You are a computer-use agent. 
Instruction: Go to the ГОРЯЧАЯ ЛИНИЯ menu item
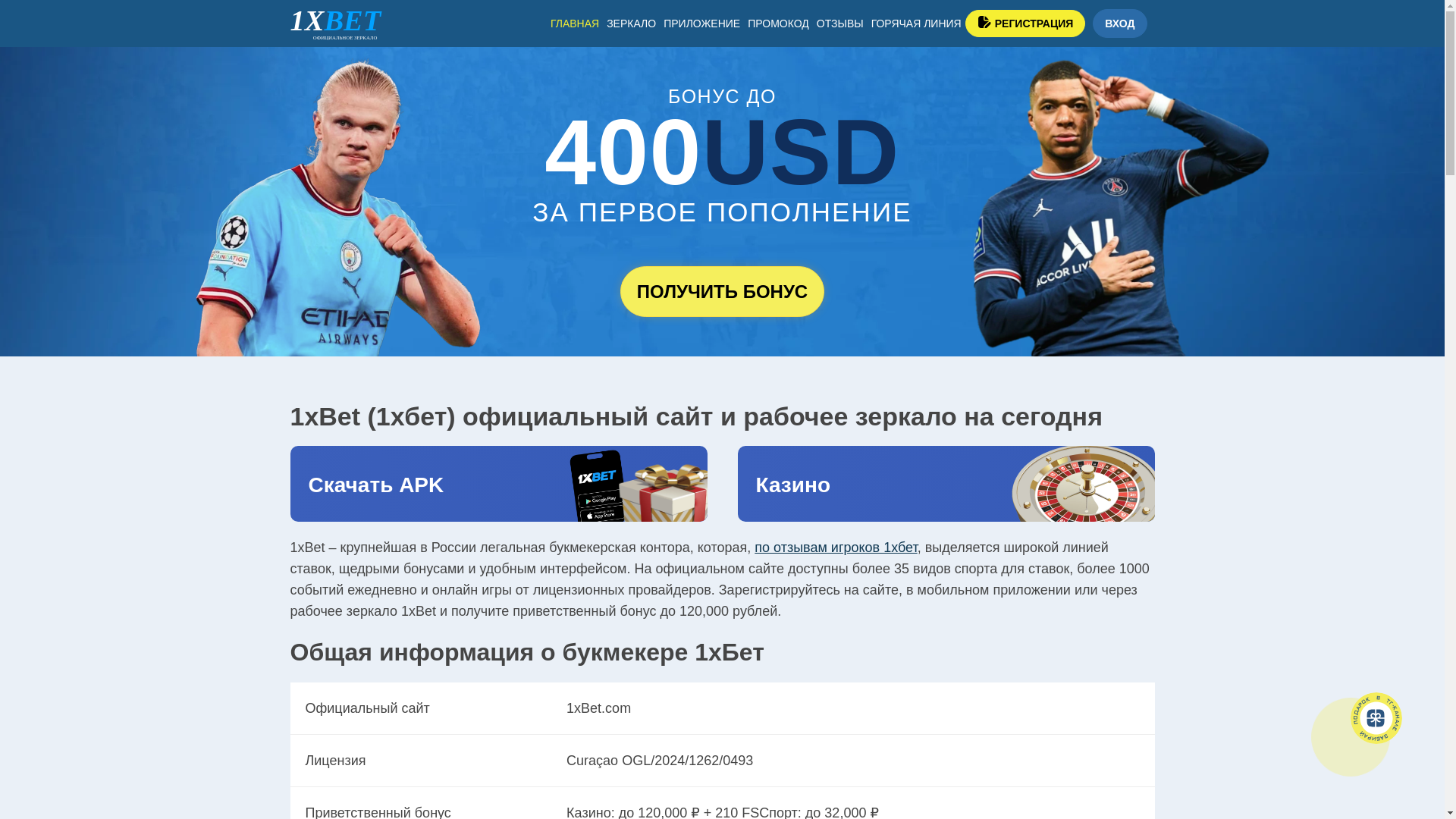[x=916, y=24]
